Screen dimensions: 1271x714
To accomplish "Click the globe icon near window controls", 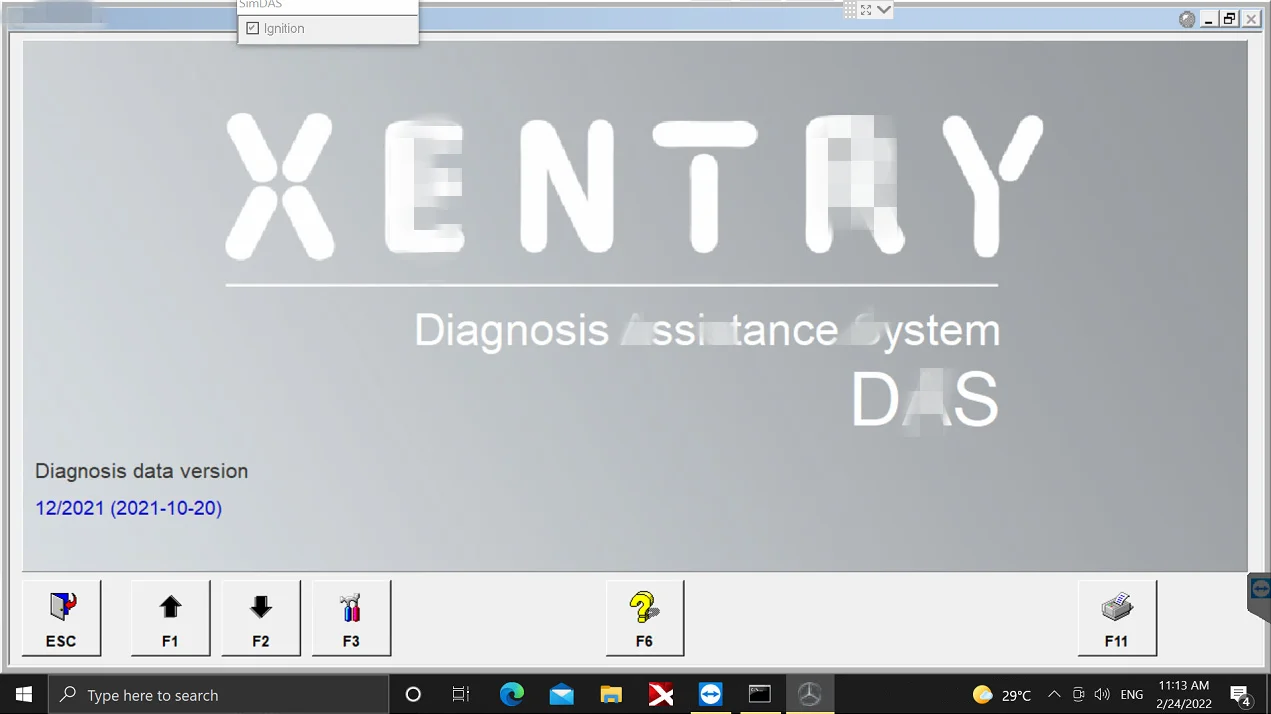I will pos(1187,19).
